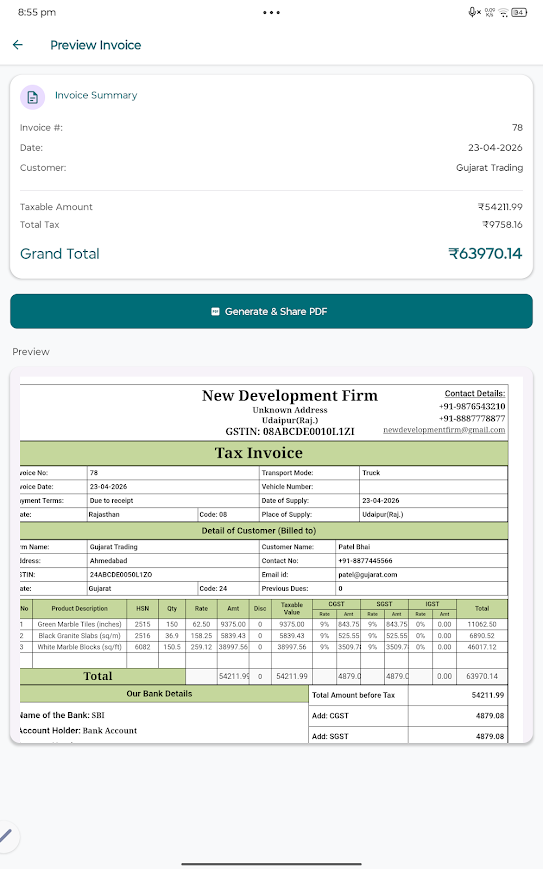This screenshot has width=543, height=869.
Task: Tap the invoice number 78 in summary
Action: pos(517,127)
